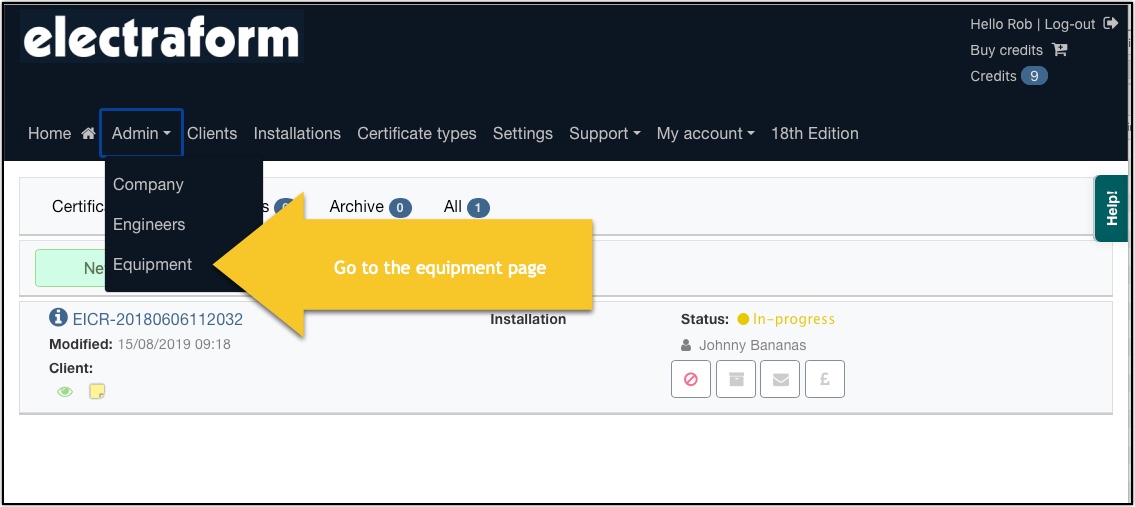Switch to the Archive tab
1135x507 pixels.
tap(370, 207)
